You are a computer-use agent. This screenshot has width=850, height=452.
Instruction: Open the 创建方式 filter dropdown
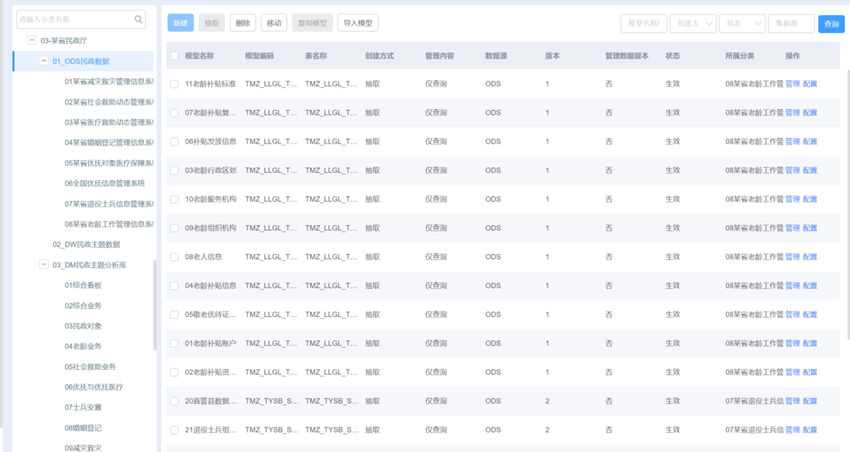(692, 23)
